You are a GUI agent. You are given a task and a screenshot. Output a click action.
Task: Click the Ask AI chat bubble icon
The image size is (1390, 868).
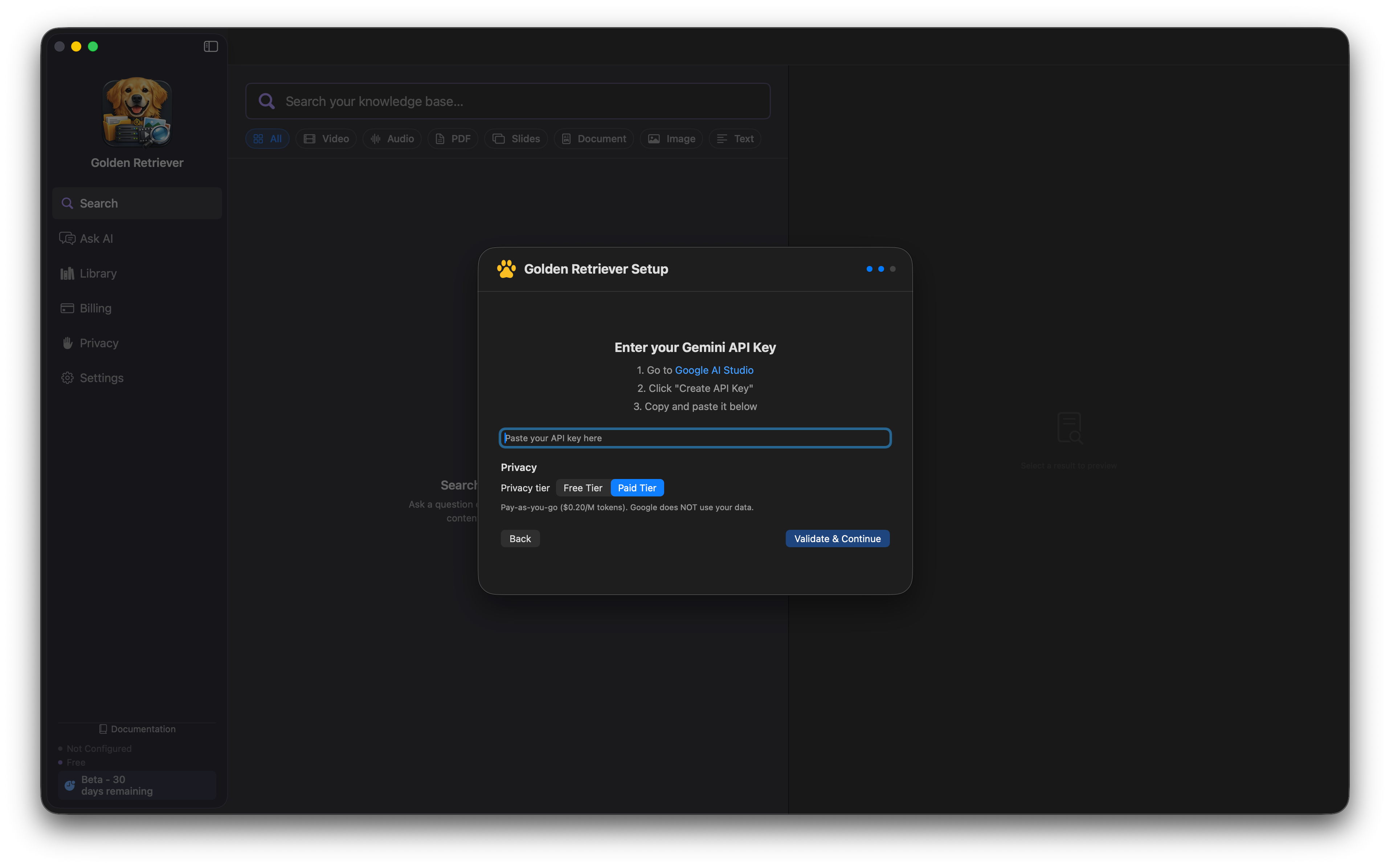point(67,238)
